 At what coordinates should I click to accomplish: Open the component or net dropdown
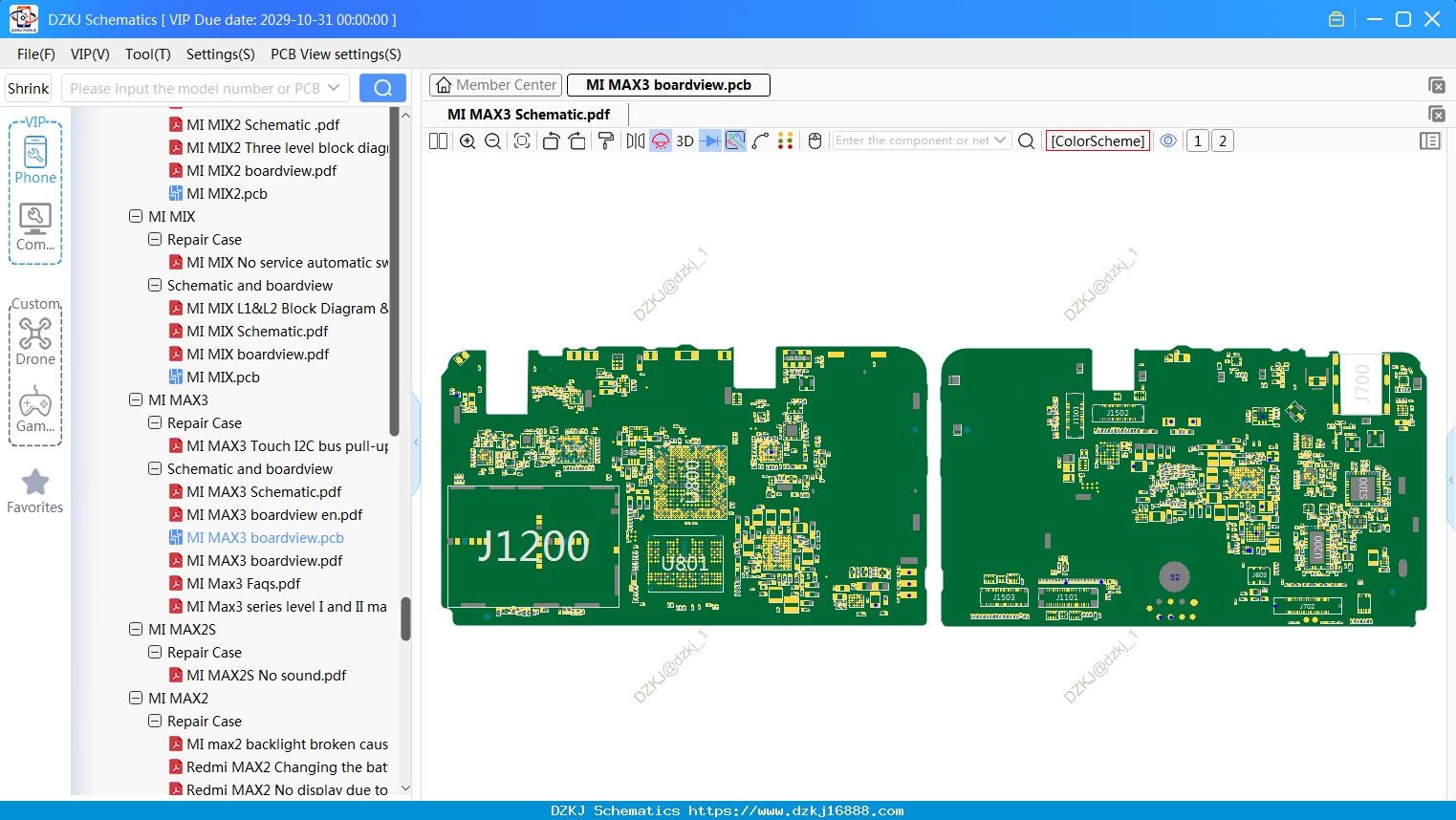point(1000,140)
